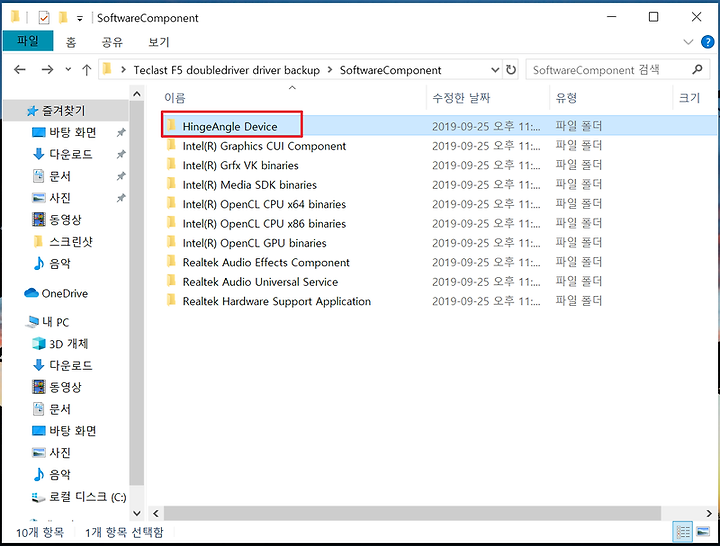Go forward with the right arrow
Viewport: 720px width, 546px height.
[x=47, y=70]
